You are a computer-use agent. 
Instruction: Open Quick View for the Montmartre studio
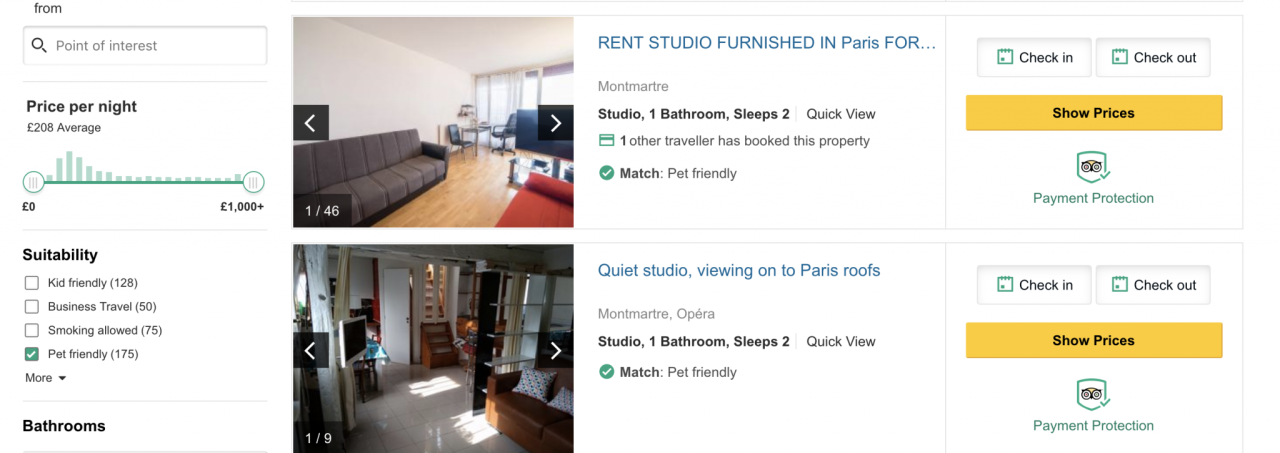point(841,114)
